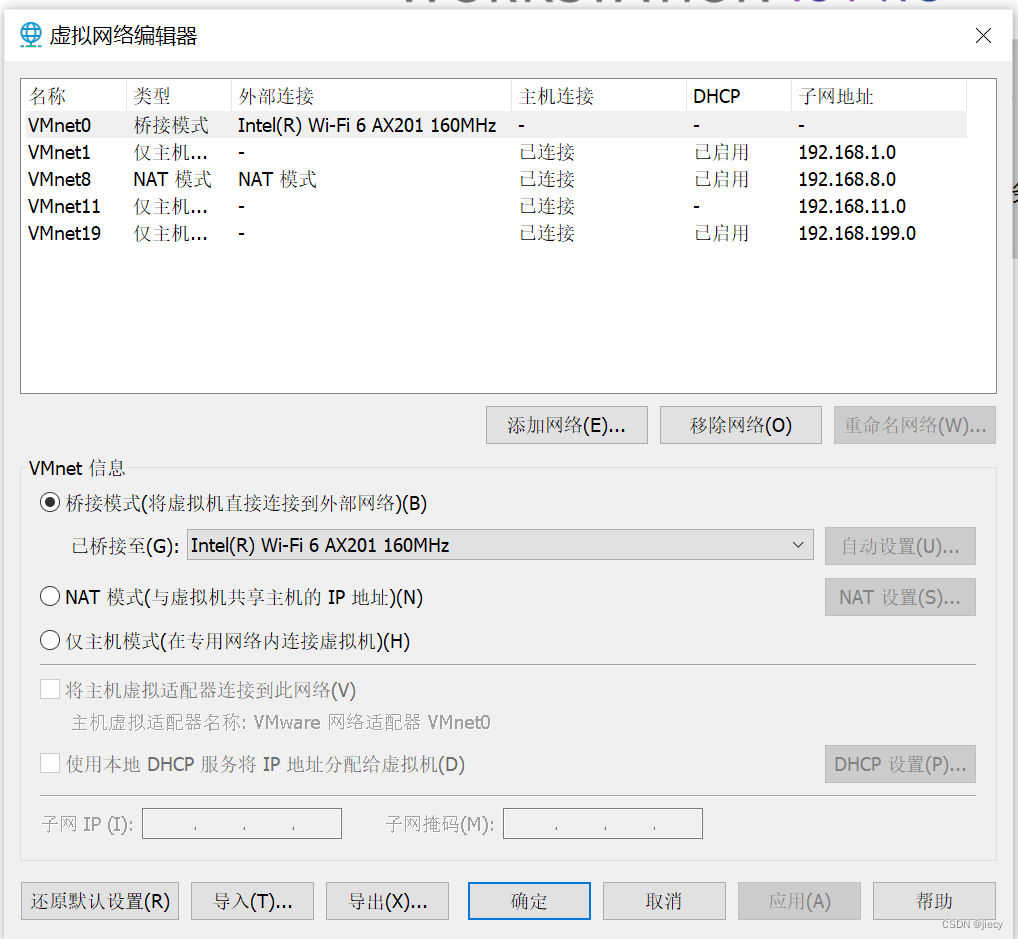Select the NAT 模式 radio button

50,596
